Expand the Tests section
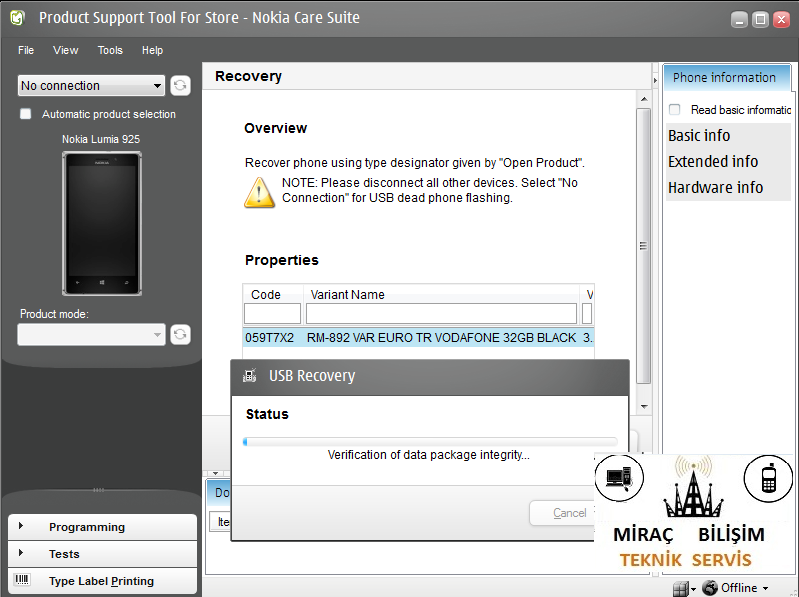This screenshot has width=799, height=597. (x=102, y=554)
